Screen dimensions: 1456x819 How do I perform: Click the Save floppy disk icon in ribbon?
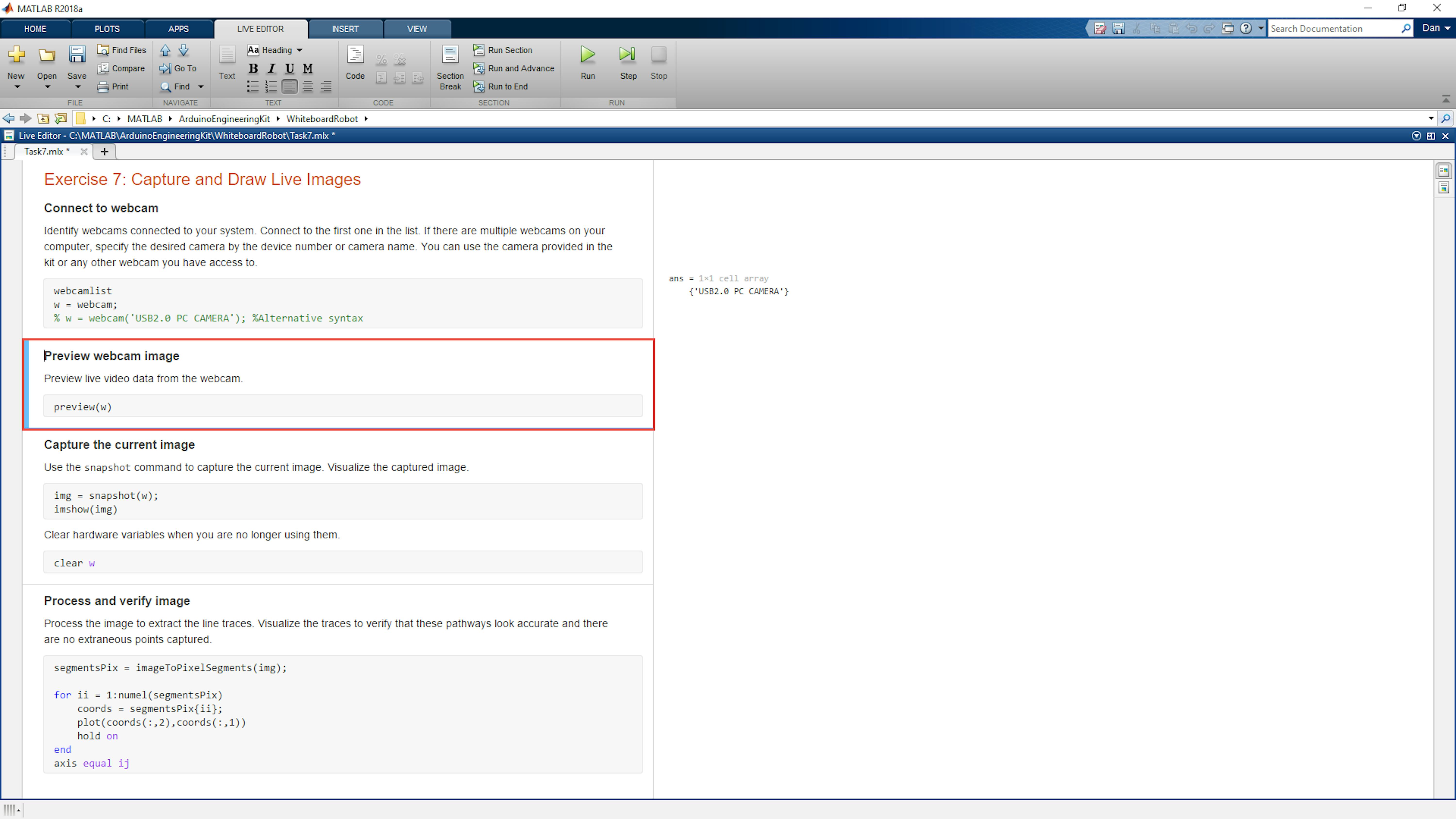click(x=77, y=55)
